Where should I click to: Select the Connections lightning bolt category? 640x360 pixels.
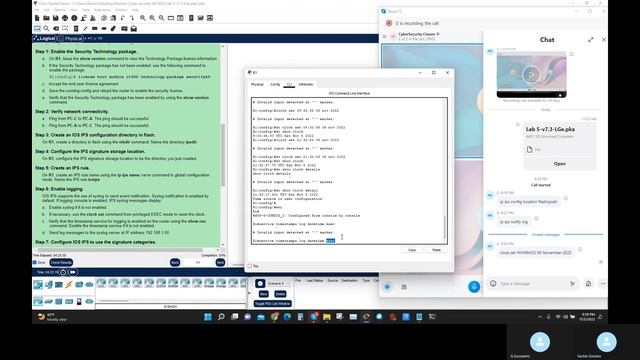(x=69, y=284)
